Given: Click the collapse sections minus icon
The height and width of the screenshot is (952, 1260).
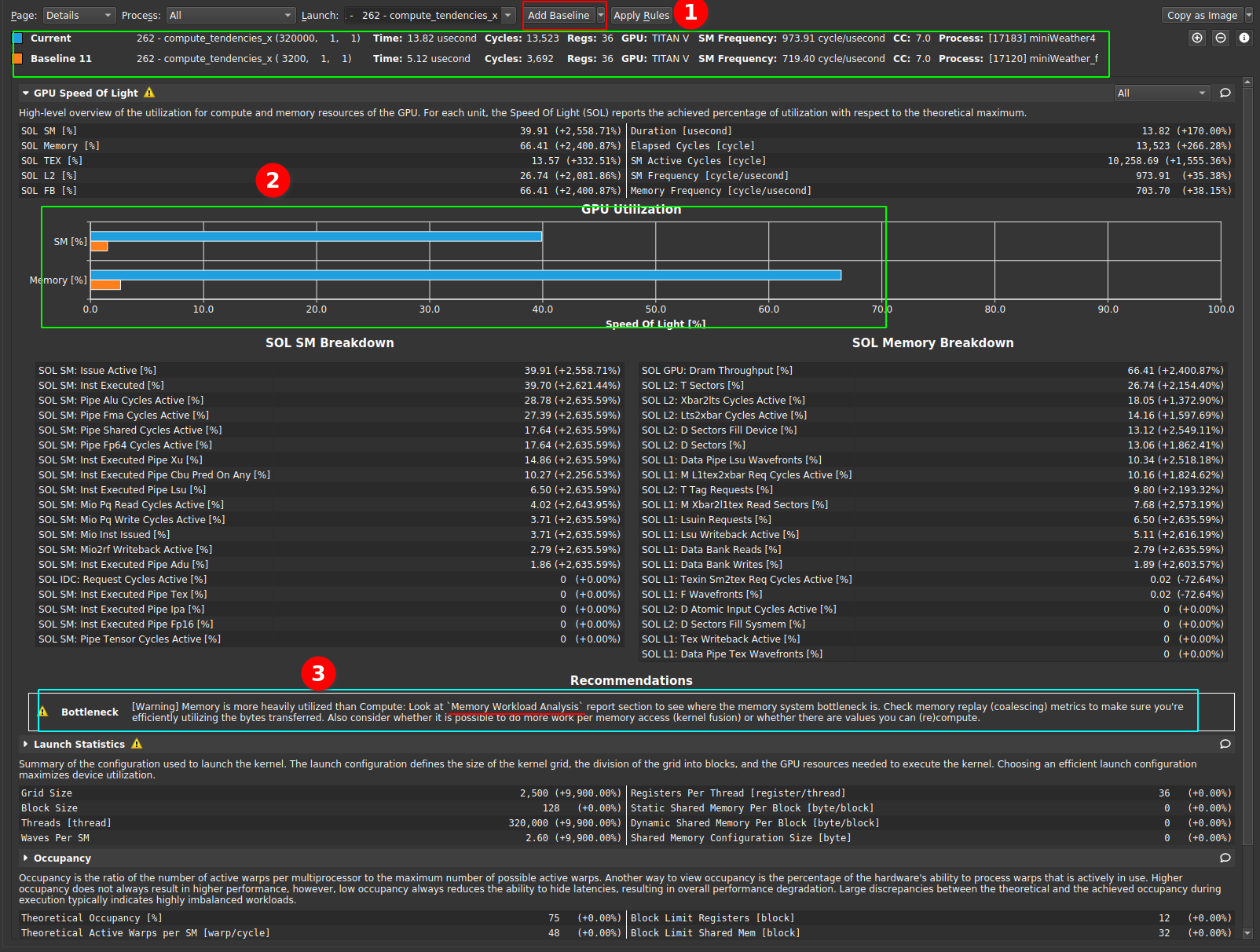Looking at the screenshot, I should click(1220, 38).
